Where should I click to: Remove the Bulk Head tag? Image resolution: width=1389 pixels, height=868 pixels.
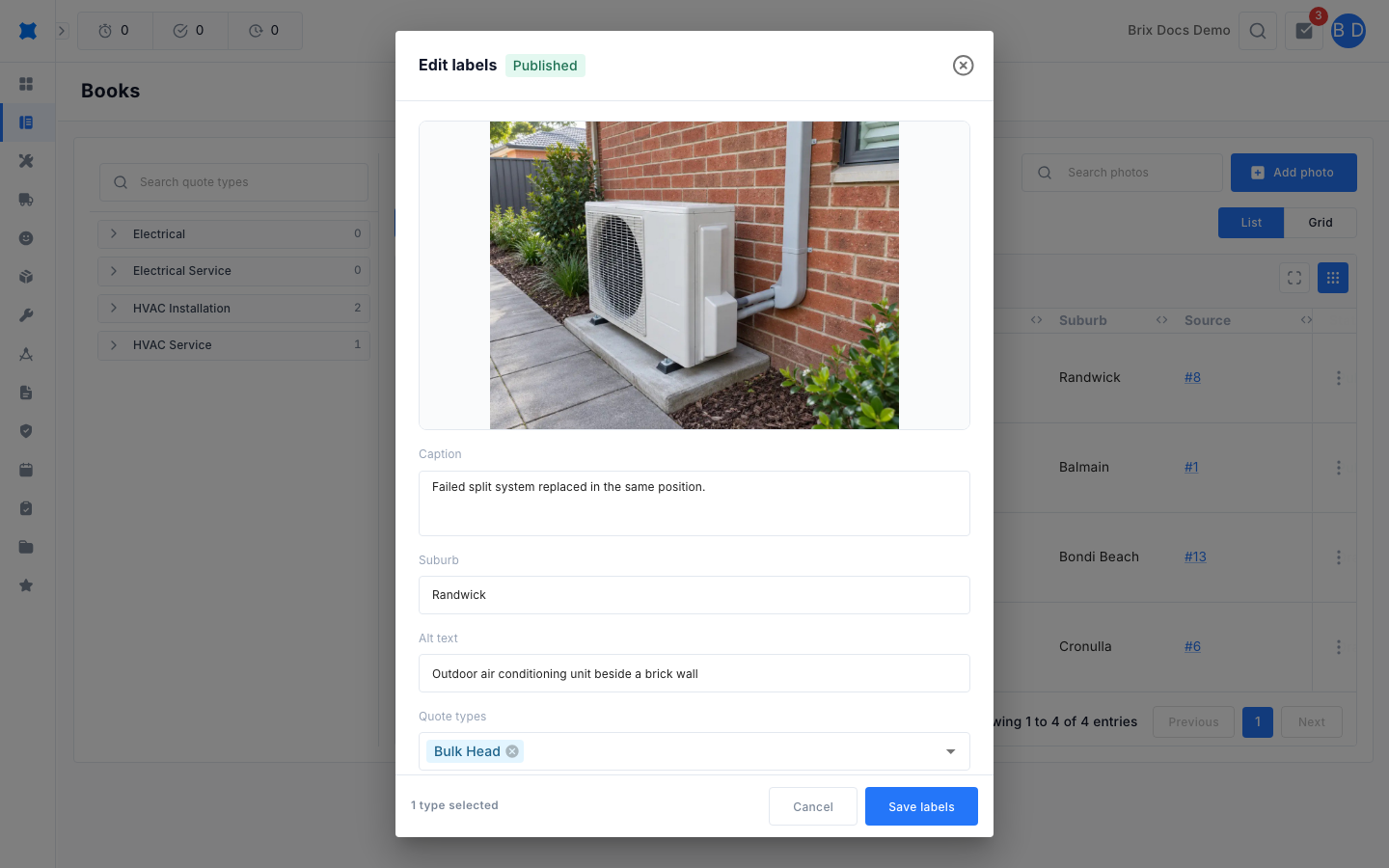point(512,751)
